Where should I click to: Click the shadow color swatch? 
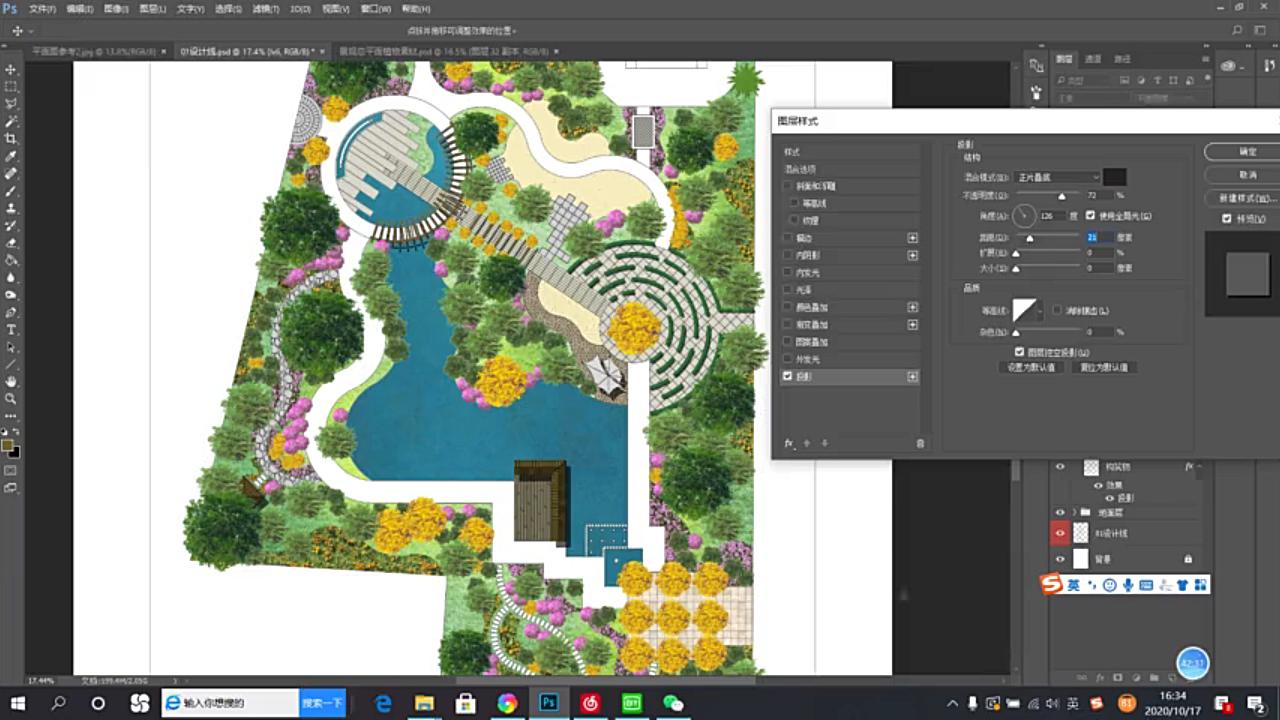tap(1114, 177)
